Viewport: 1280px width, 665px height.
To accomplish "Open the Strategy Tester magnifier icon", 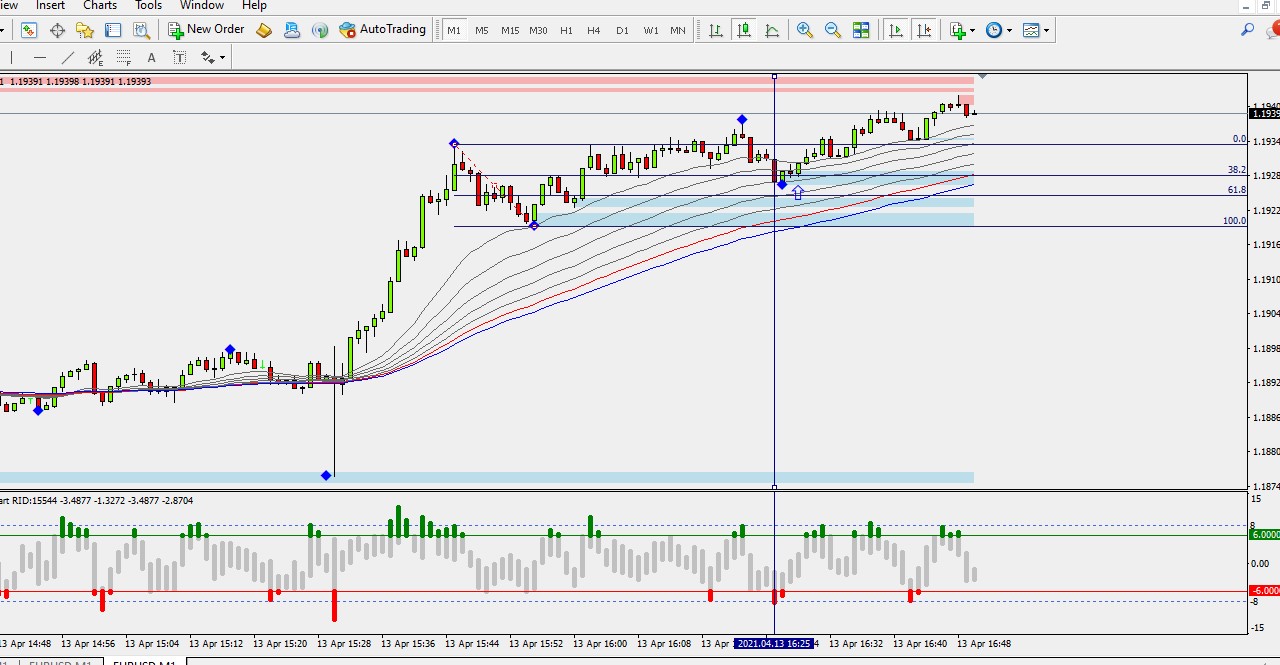I will coord(141,30).
